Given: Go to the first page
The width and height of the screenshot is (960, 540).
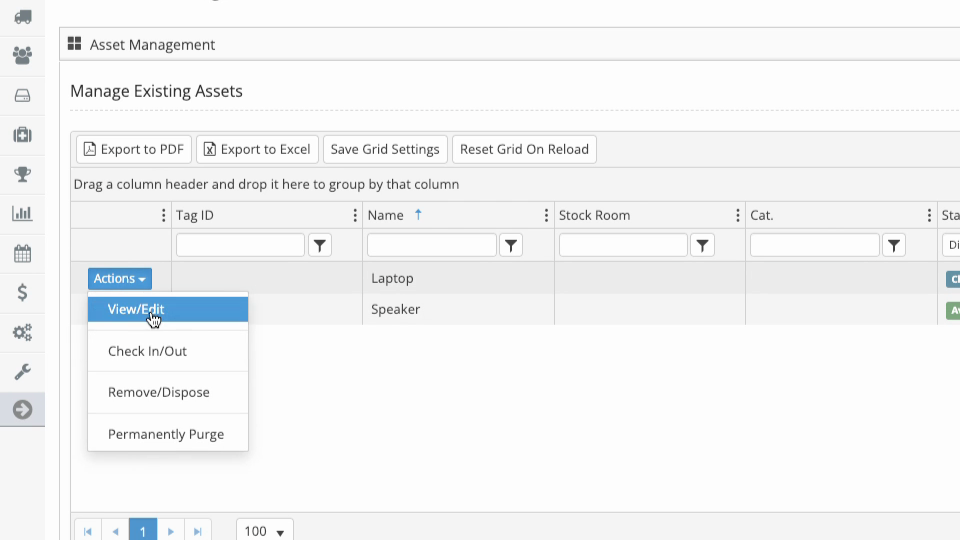Looking at the screenshot, I should click(x=88, y=531).
